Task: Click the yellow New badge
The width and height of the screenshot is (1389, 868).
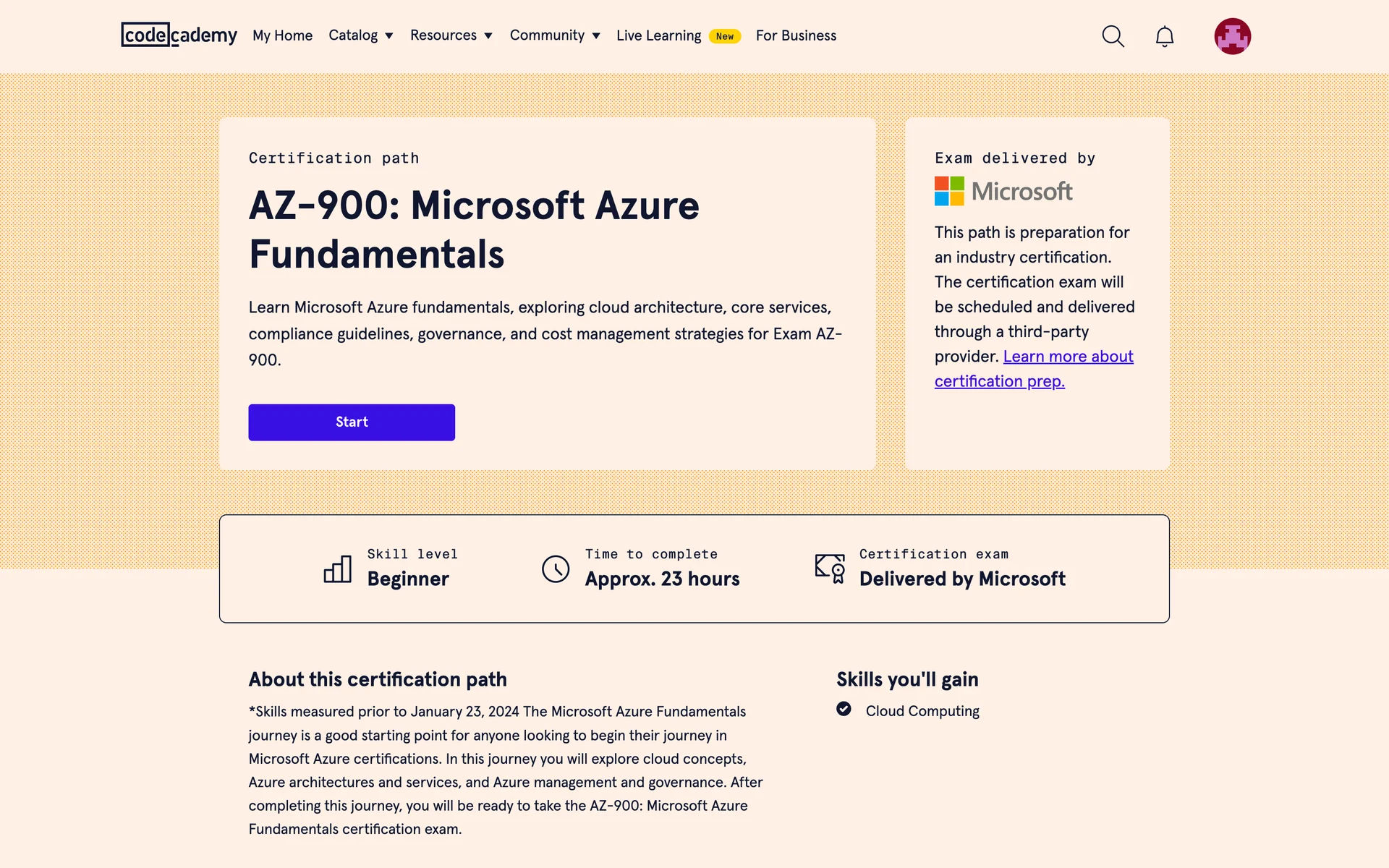Action: [724, 36]
